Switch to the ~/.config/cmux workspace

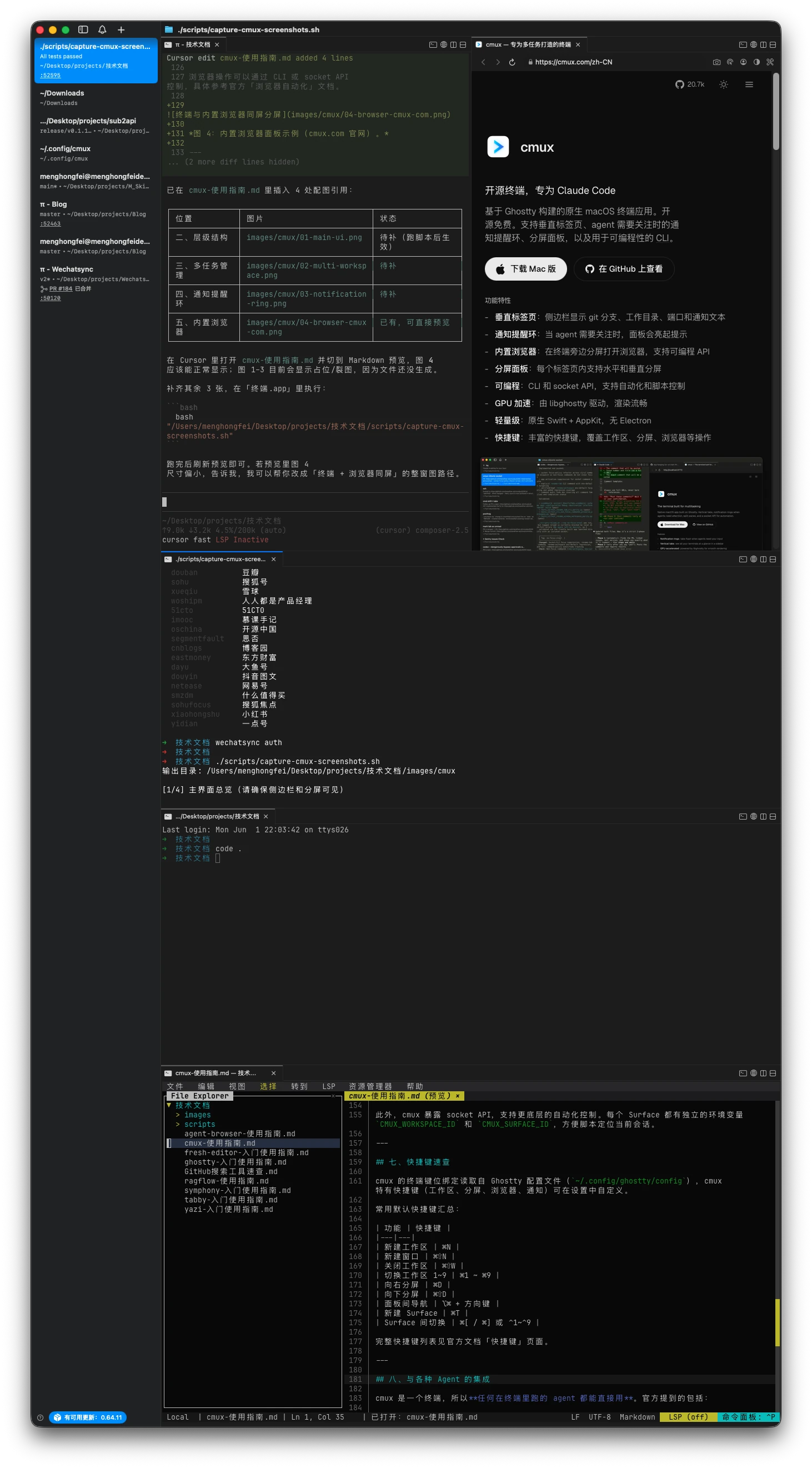[96, 153]
